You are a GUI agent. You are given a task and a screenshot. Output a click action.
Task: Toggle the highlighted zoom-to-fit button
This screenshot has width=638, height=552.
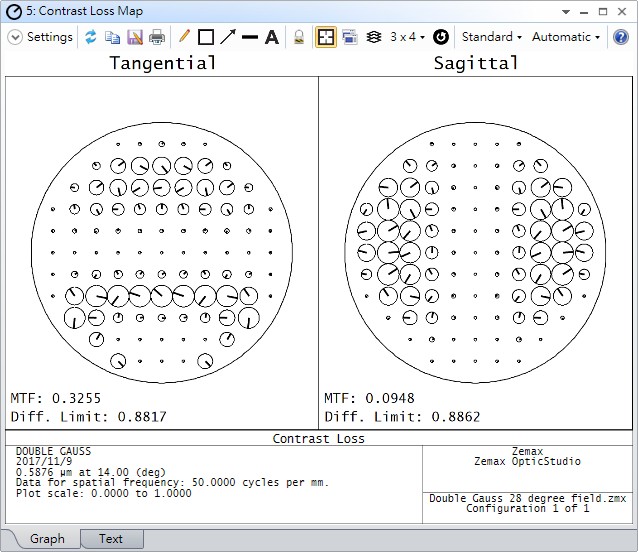coord(326,37)
